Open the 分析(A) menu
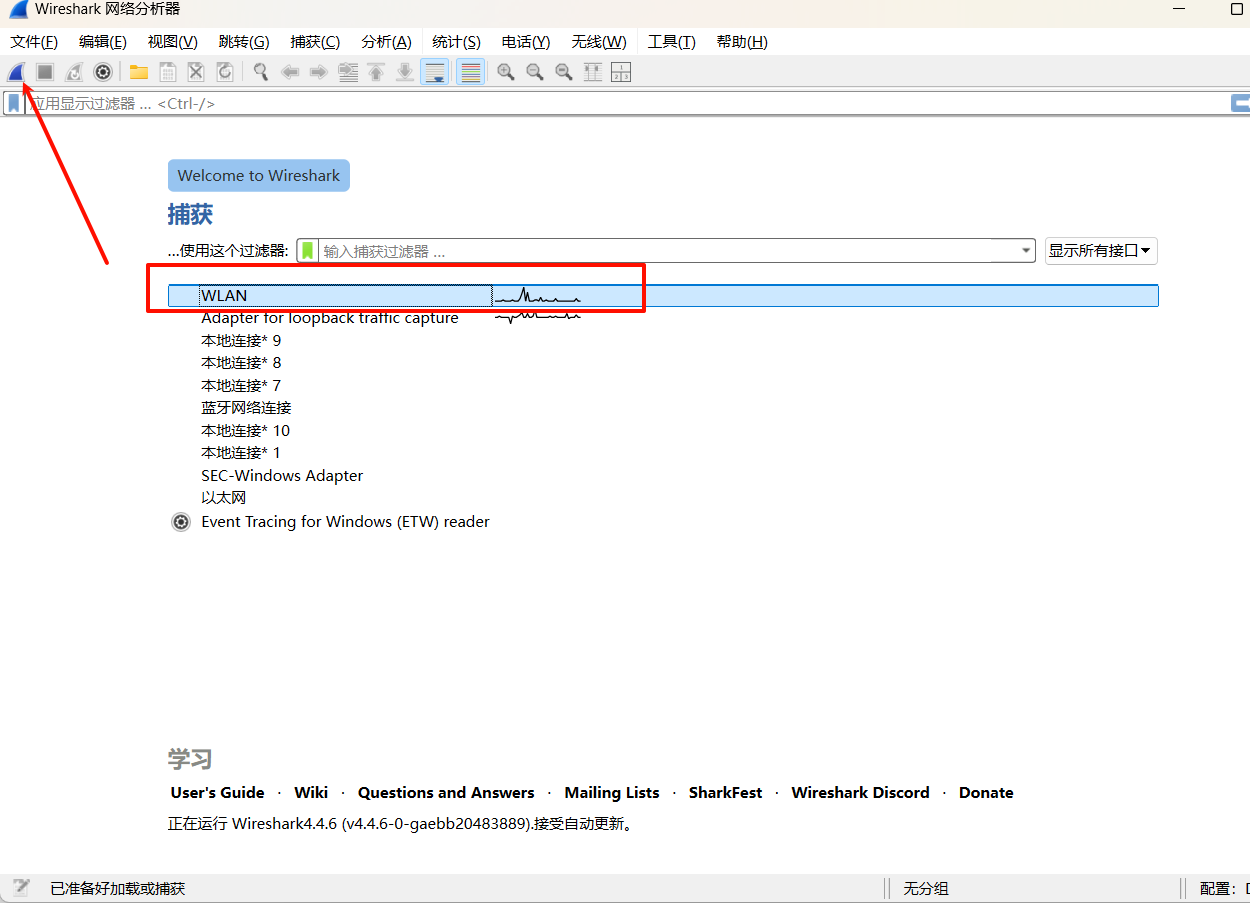 pyautogui.click(x=387, y=42)
